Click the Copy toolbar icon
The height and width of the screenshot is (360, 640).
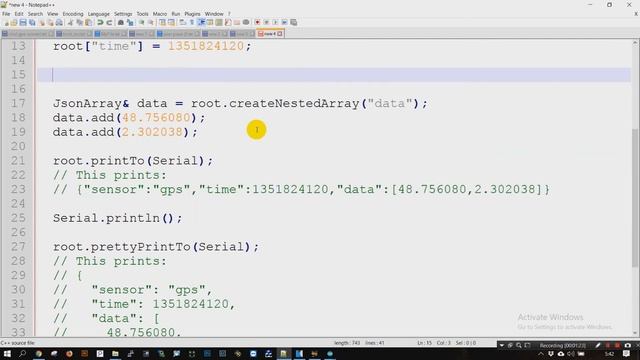pos(80,22)
